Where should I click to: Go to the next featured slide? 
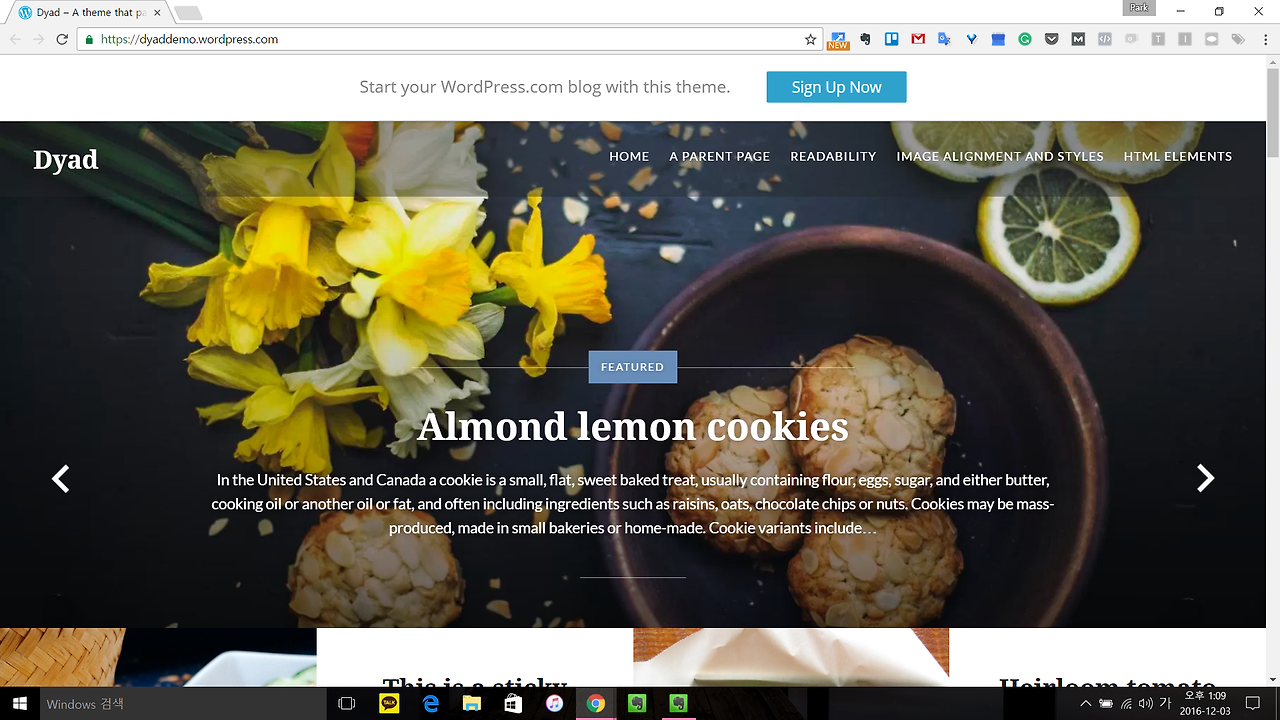(x=1206, y=479)
